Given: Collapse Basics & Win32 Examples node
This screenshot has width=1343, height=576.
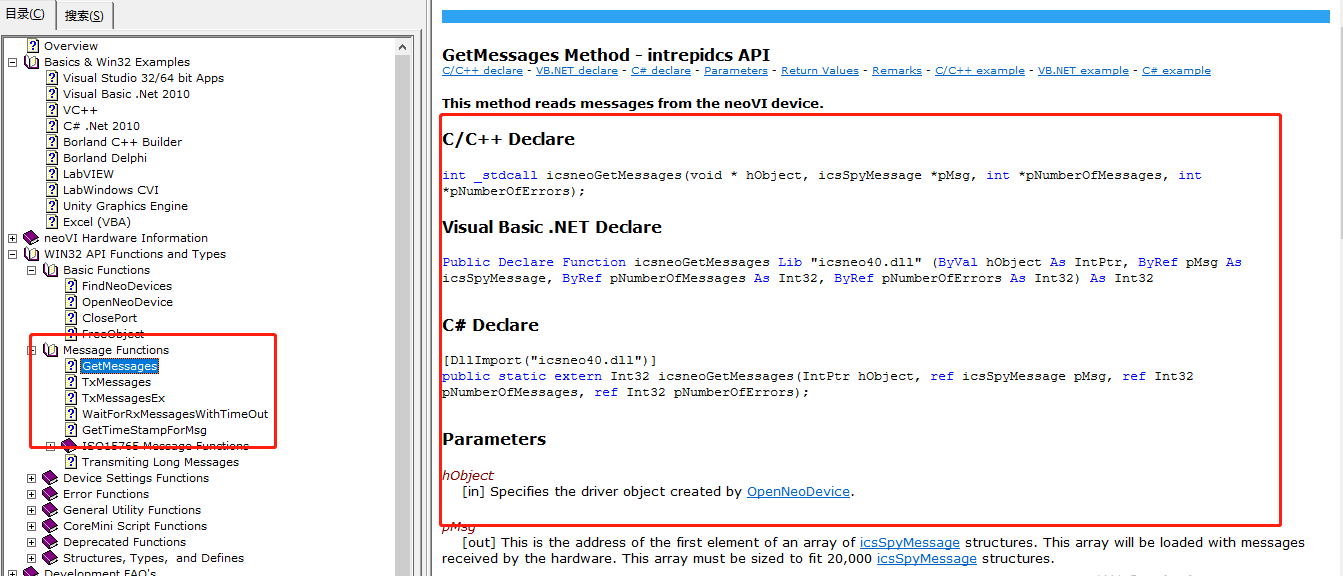Looking at the screenshot, I should tap(13, 62).
